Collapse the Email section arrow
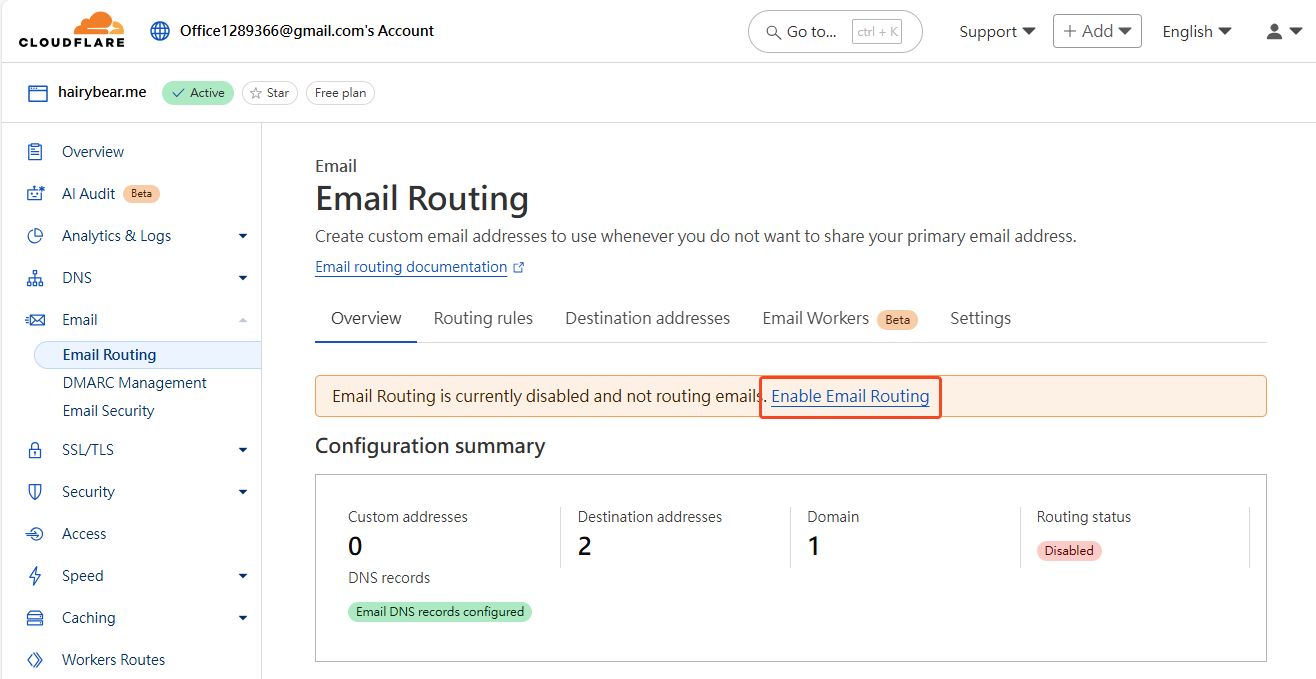The height and width of the screenshot is (679, 1316). (x=243, y=320)
